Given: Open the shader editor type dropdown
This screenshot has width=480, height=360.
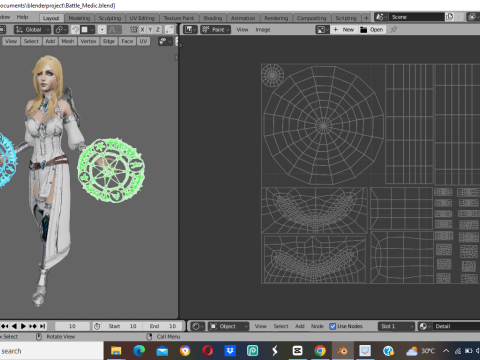Looking at the screenshot, I should pos(198,326).
